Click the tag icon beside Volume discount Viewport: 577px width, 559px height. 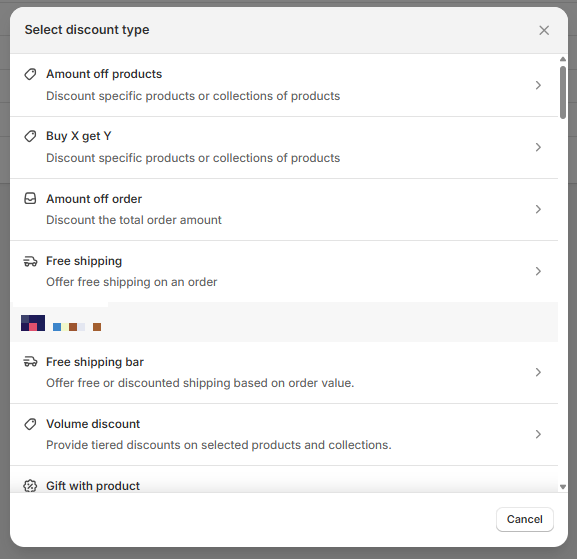[30, 424]
